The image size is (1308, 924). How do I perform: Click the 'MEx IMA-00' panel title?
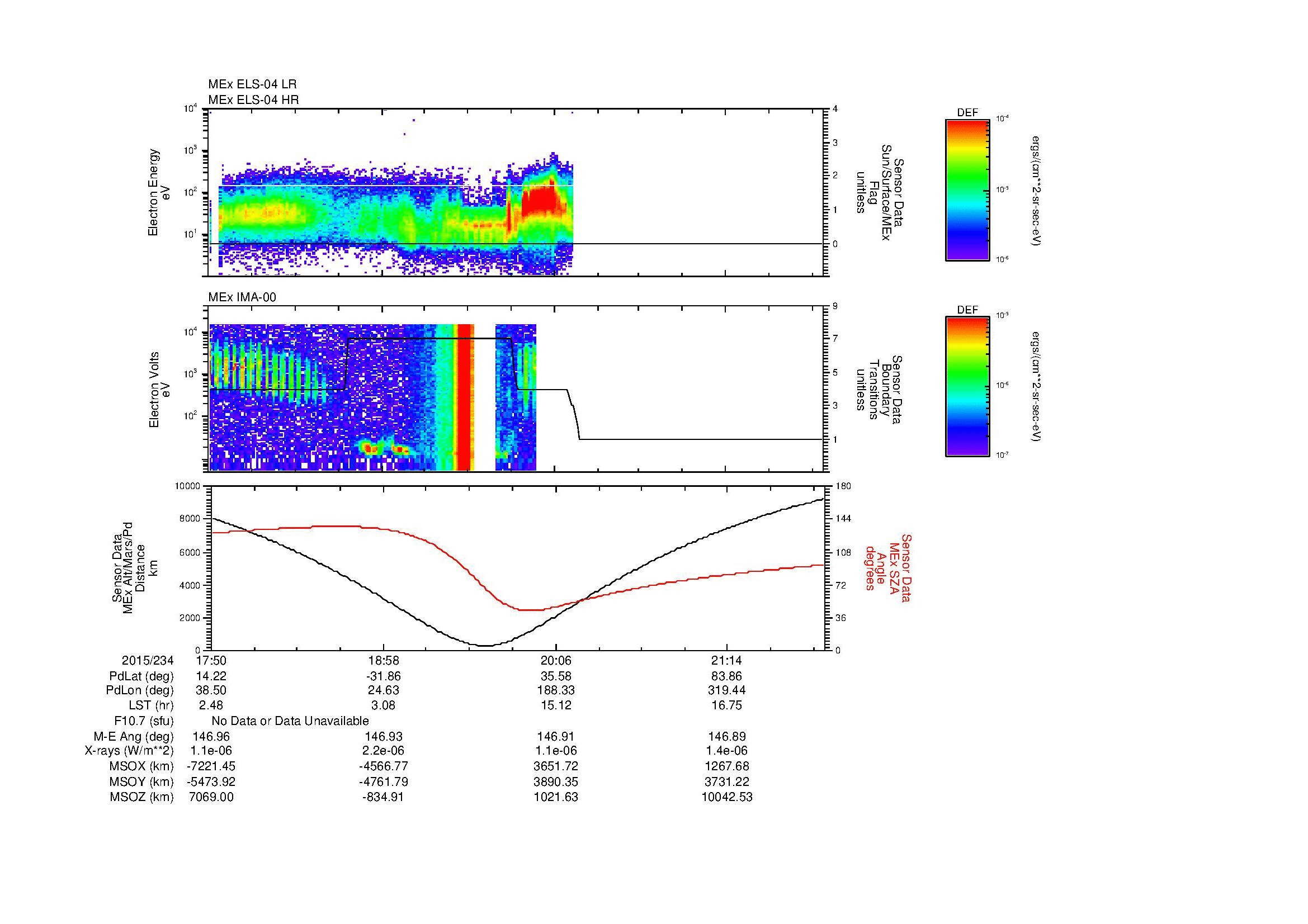[x=242, y=297]
